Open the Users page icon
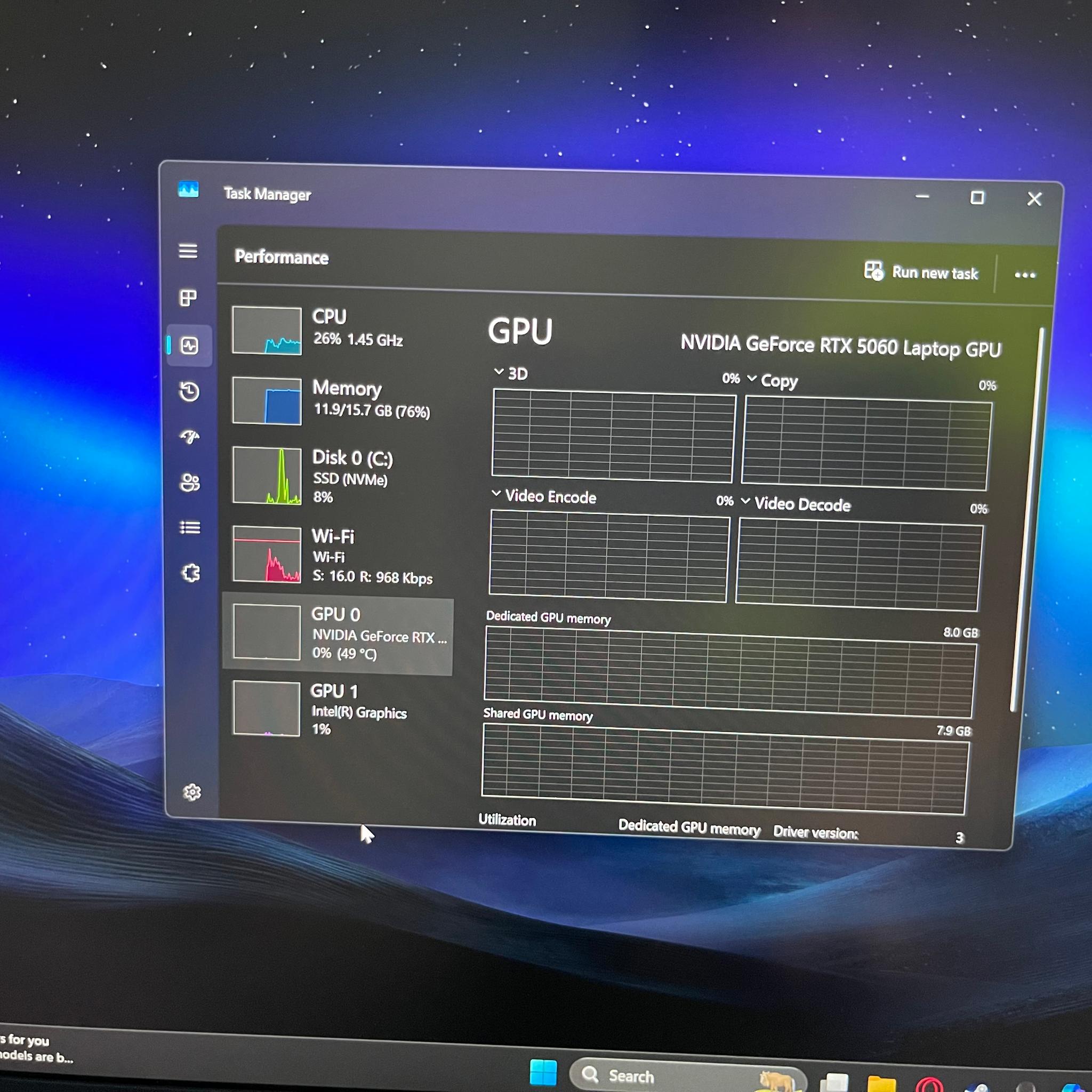1092x1092 pixels. point(190,482)
